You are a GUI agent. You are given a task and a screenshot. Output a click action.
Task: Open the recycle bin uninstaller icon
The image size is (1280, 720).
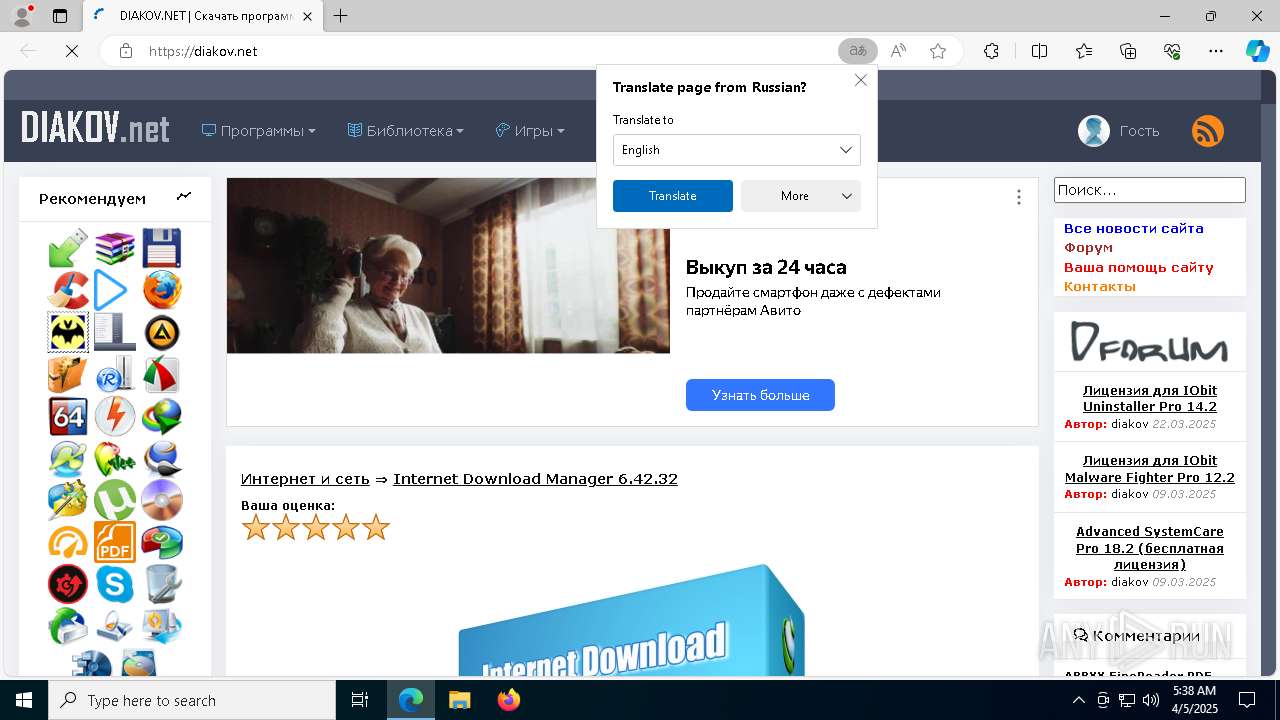tap(162, 584)
